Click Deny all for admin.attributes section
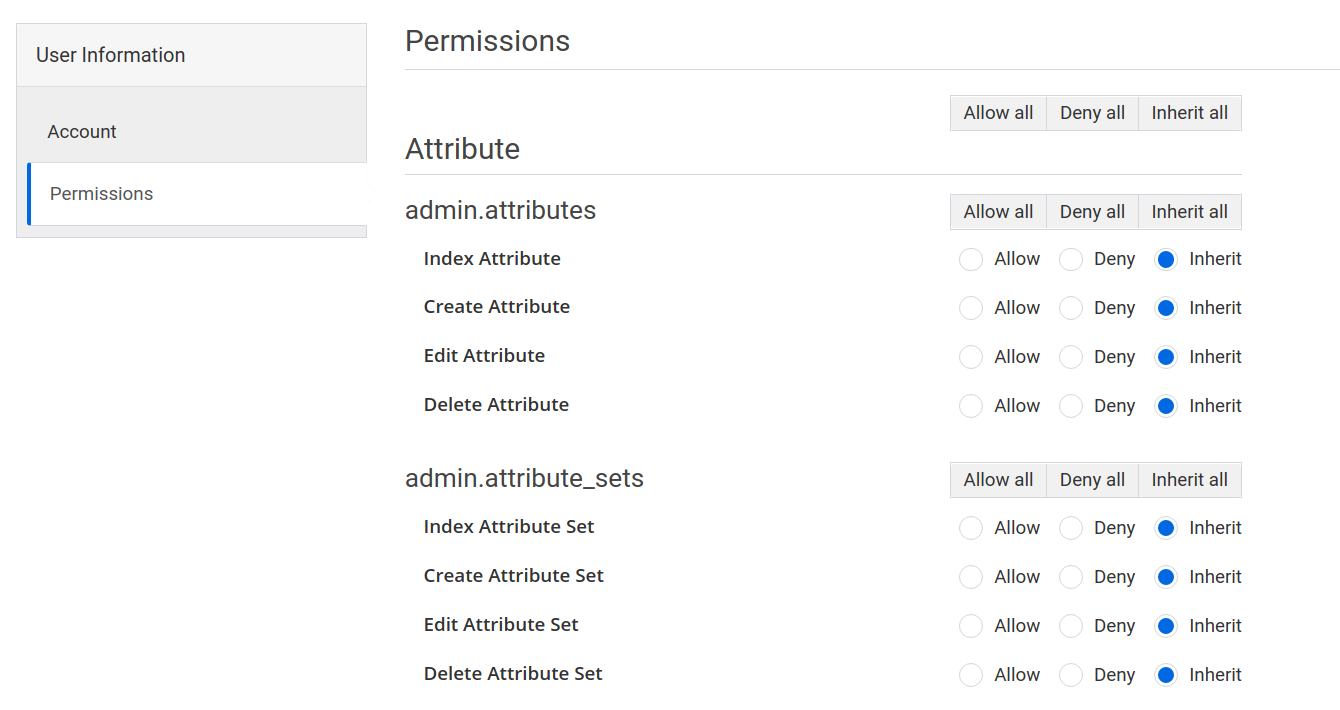This screenshot has height=710, width=1340. tap(1091, 211)
